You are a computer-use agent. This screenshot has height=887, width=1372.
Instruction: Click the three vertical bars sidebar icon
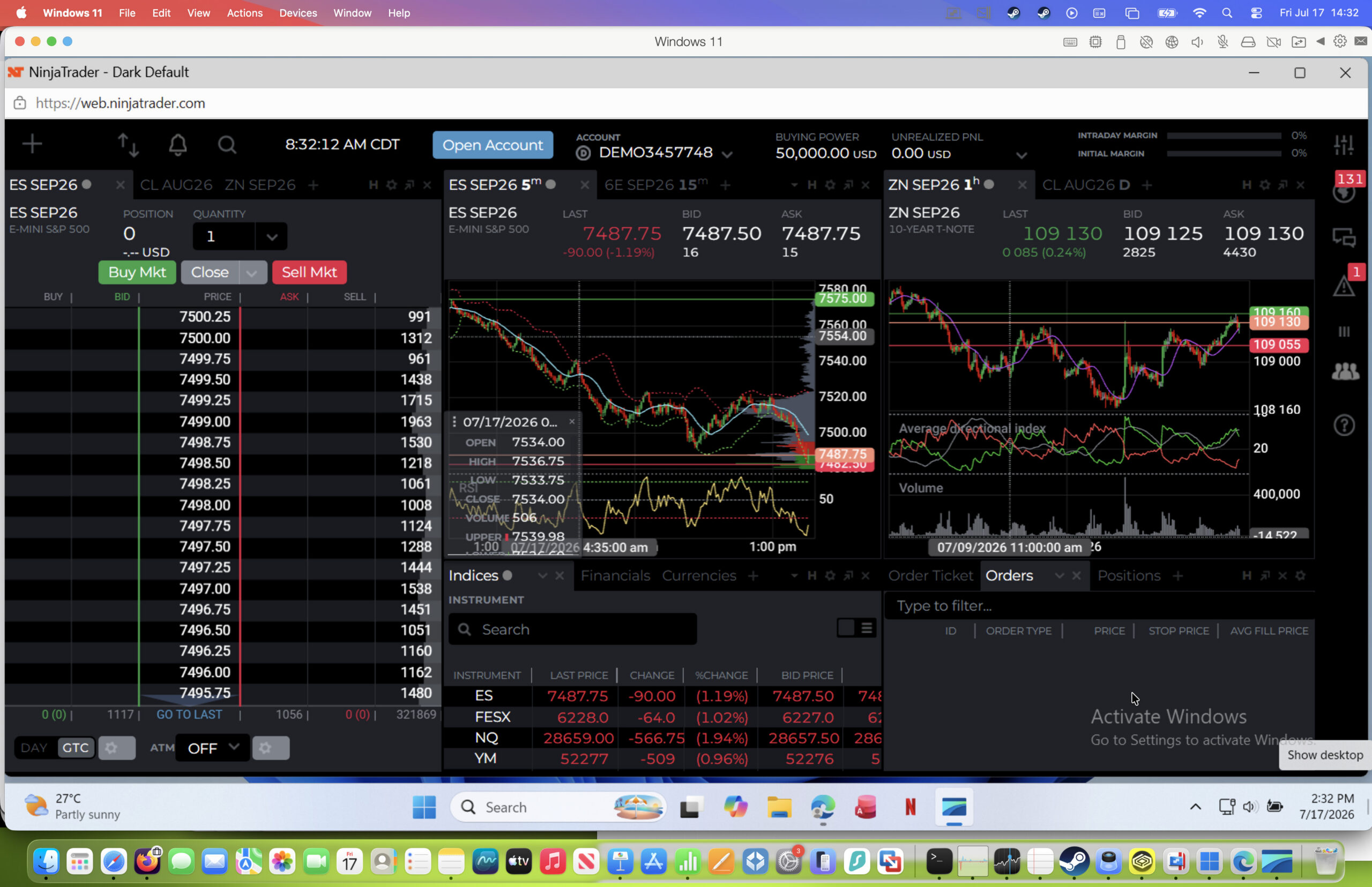pyautogui.click(x=1344, y=332)
